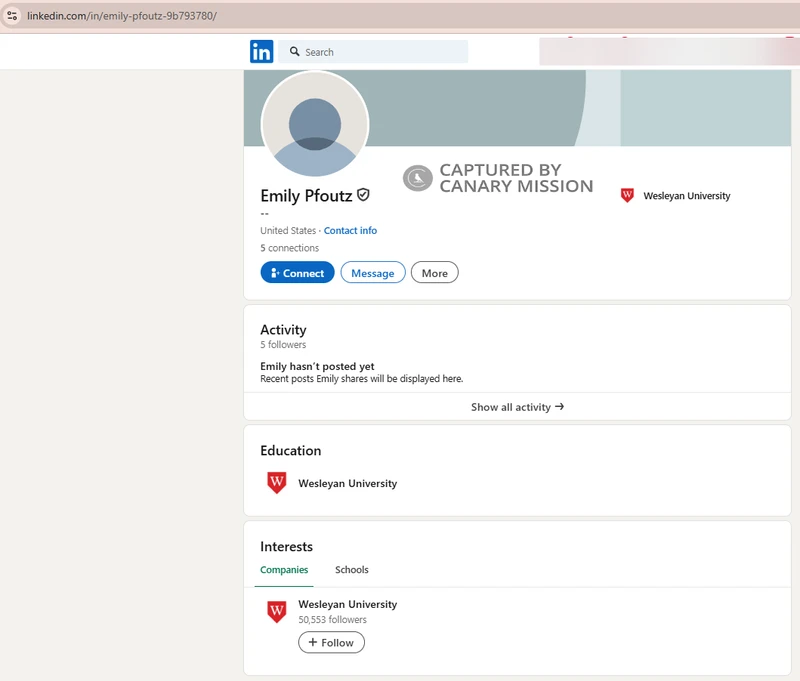Open Wesleyan University entry under Education
Viewport: 800px width, 681px height.
coord(347,483)
